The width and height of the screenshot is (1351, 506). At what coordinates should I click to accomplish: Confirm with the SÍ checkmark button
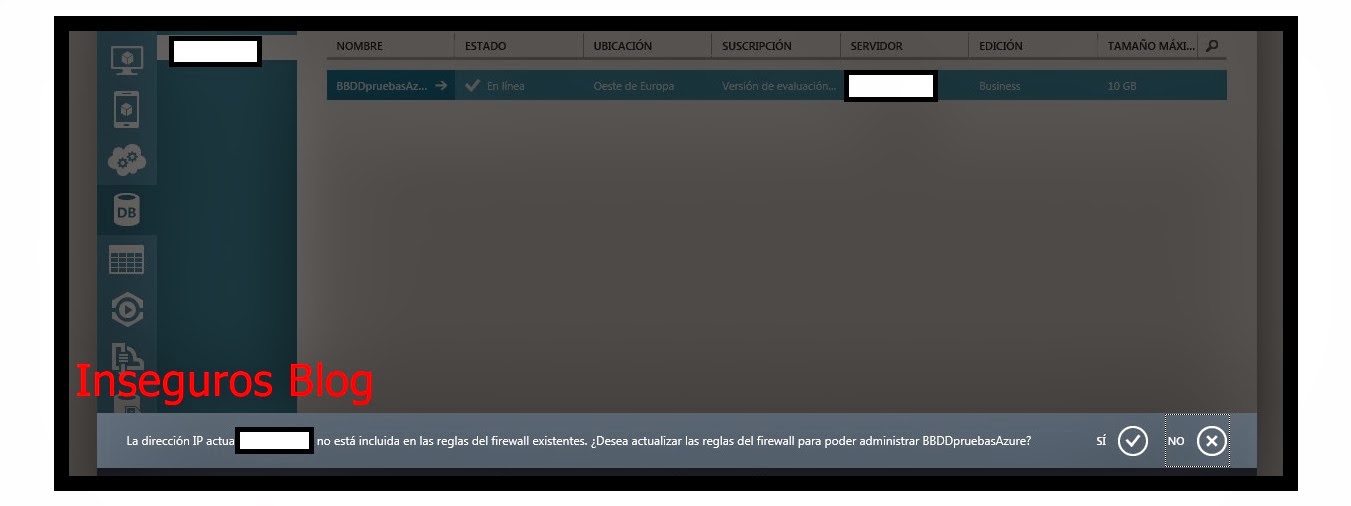[1132, 441]
